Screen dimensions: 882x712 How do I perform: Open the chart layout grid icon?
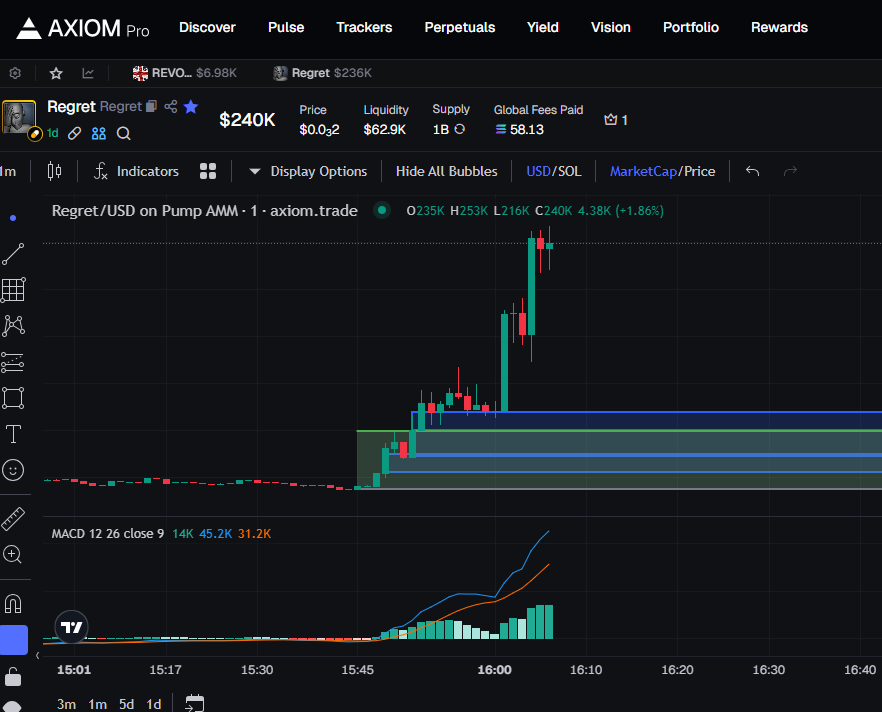(x=208, y=171)
